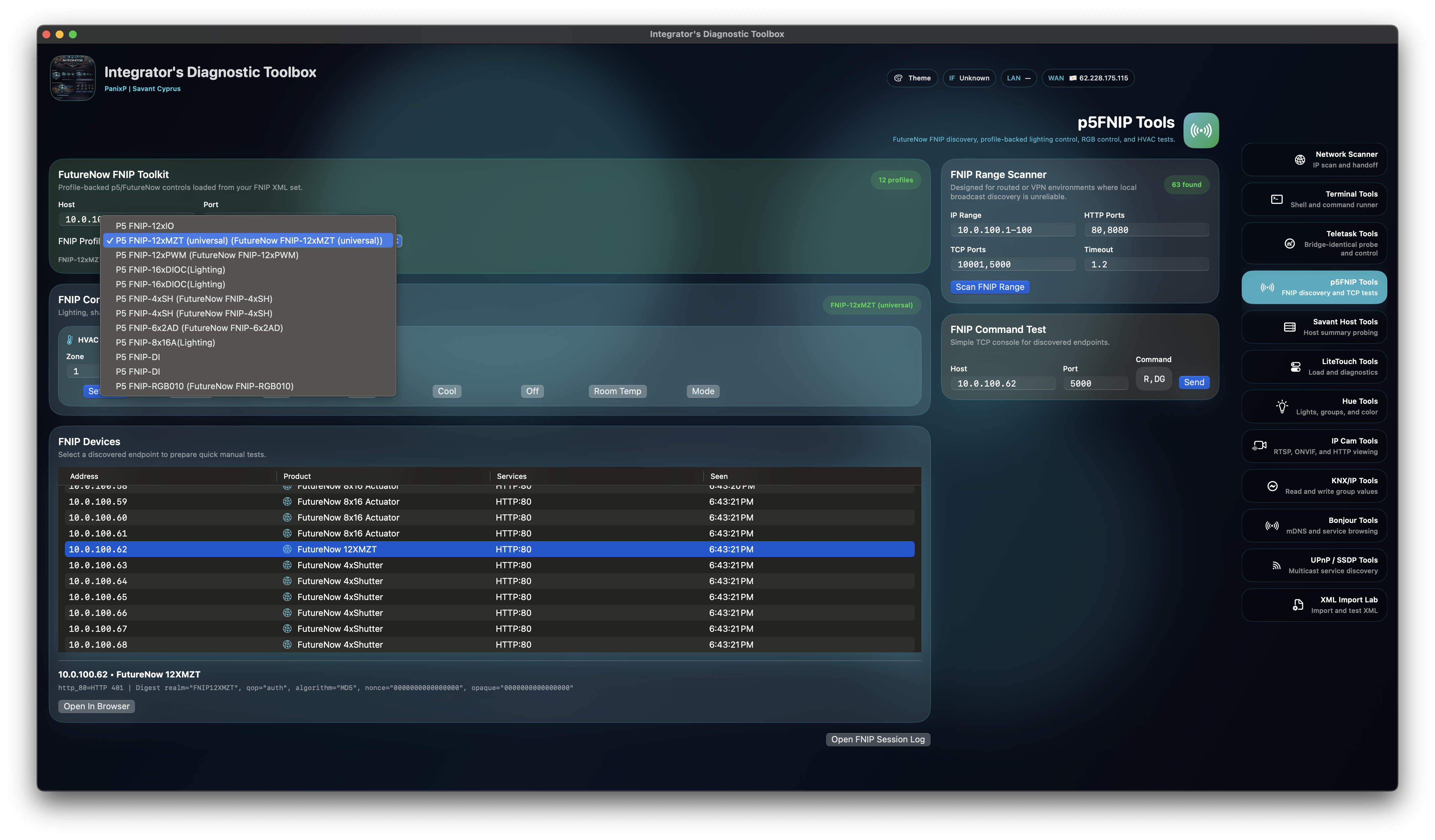Click the XML Import Lab icon
This screenshot has width=1435, height=840.
point(1298,605)
